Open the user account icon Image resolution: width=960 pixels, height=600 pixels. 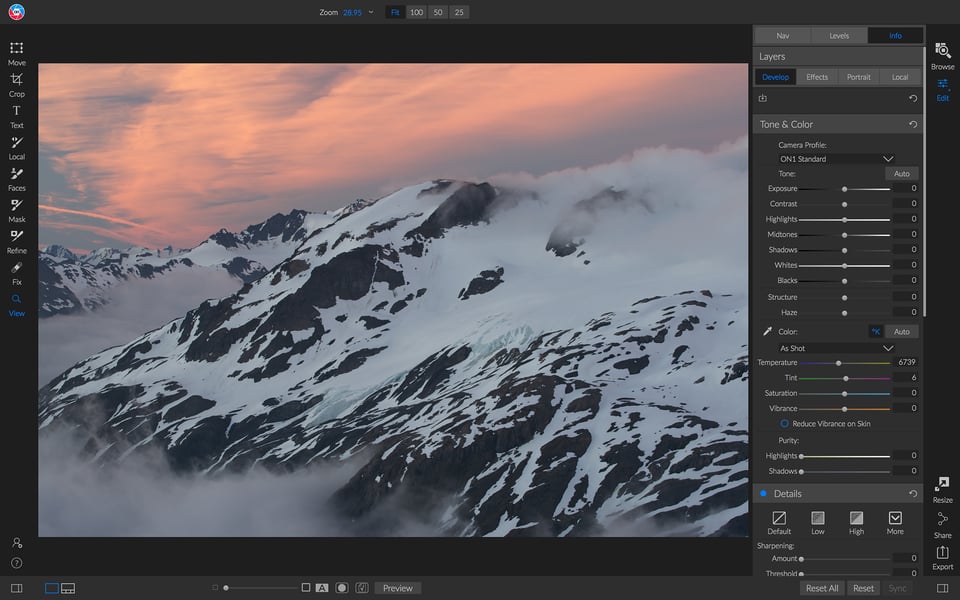[17, 543]
